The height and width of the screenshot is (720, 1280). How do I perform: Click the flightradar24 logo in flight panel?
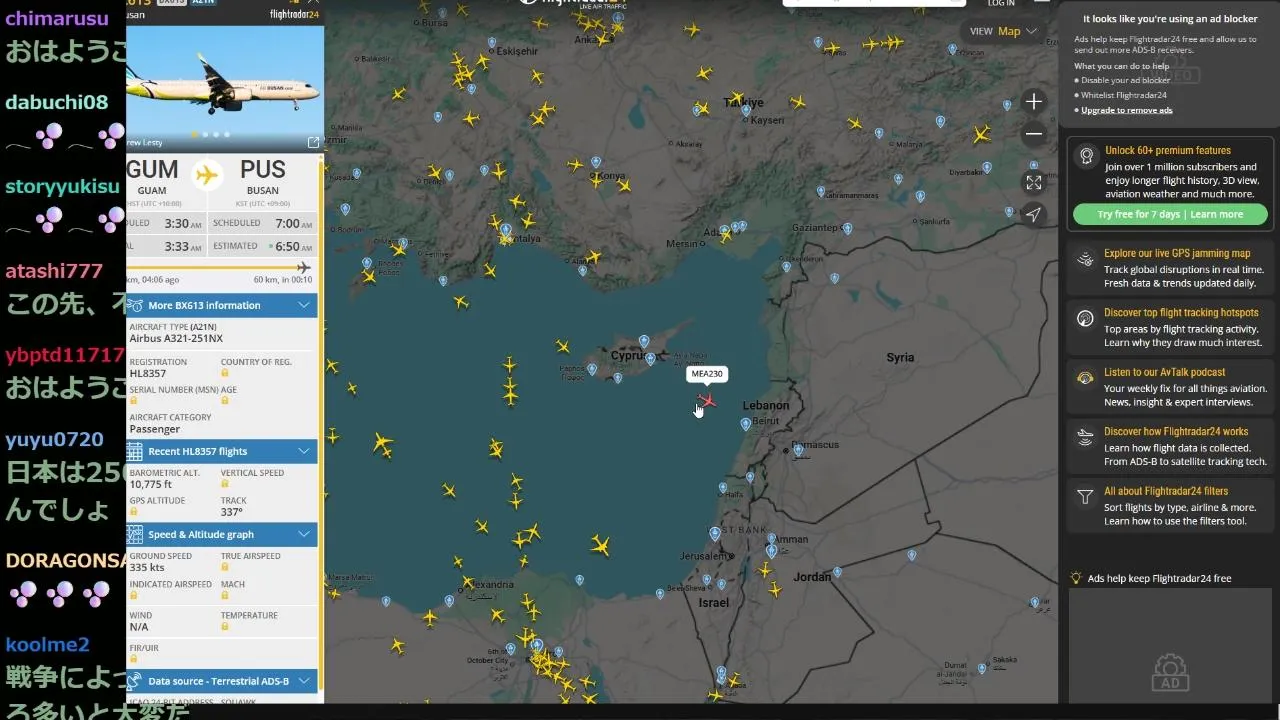click(x=294, y=15)
